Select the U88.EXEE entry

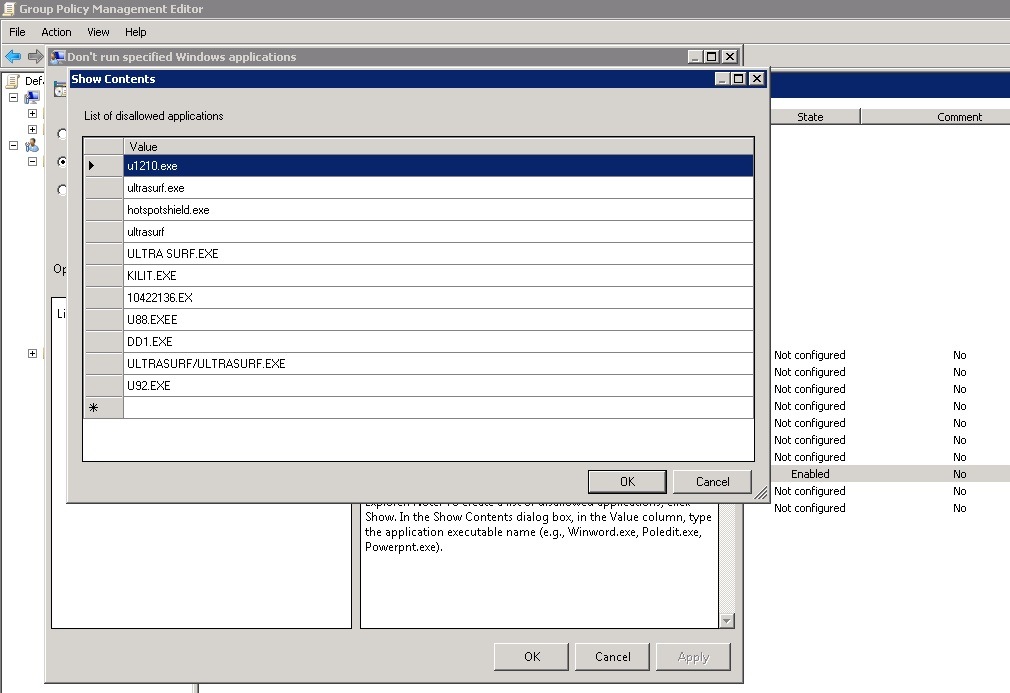coord(438,319)
